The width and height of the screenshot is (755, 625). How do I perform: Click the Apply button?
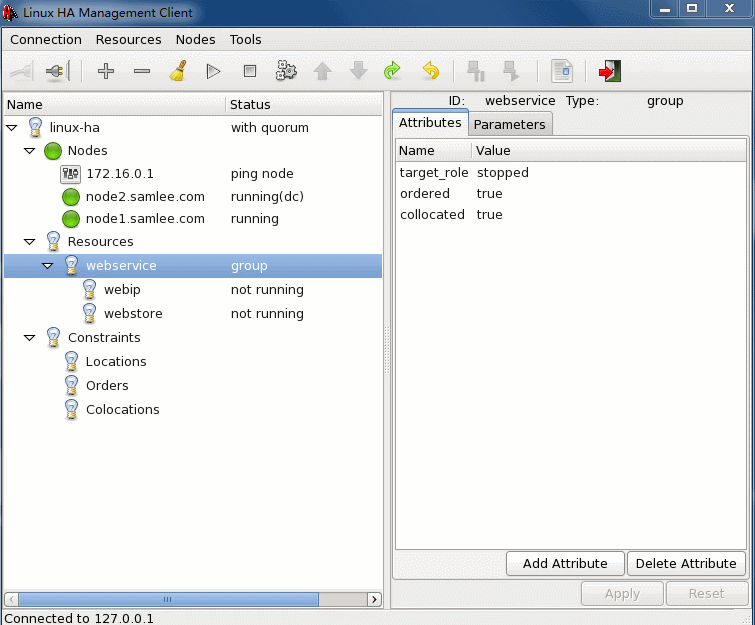[623, 594]
